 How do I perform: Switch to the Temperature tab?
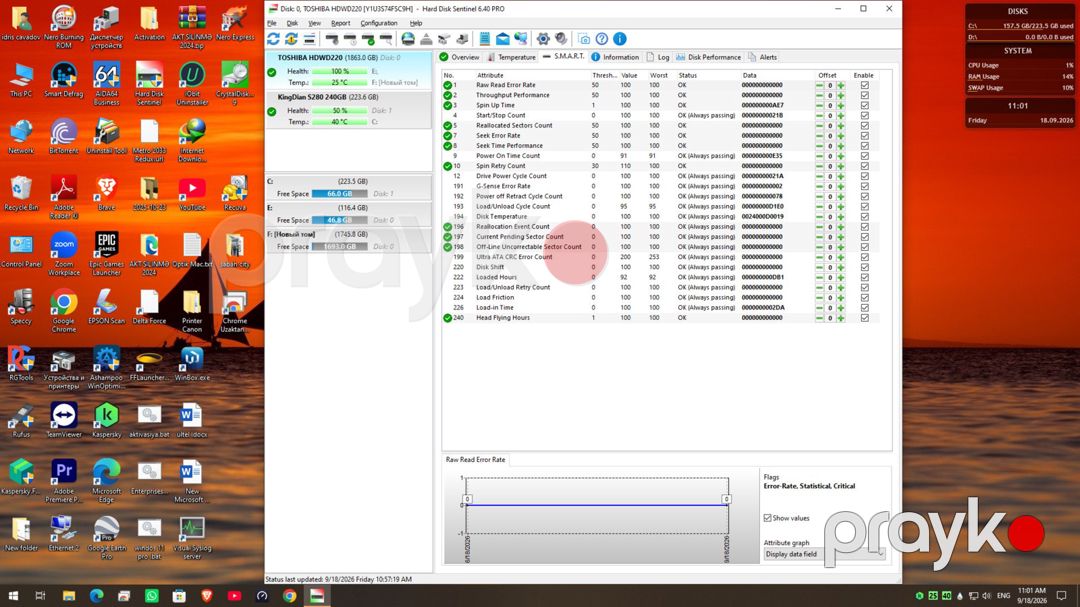tap(511, 57)
